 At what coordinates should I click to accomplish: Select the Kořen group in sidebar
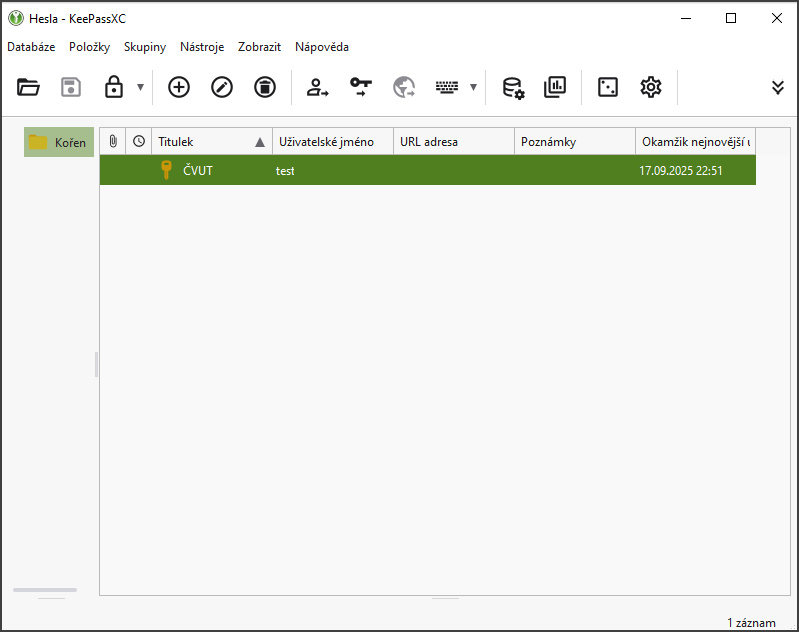pos(59,142)
